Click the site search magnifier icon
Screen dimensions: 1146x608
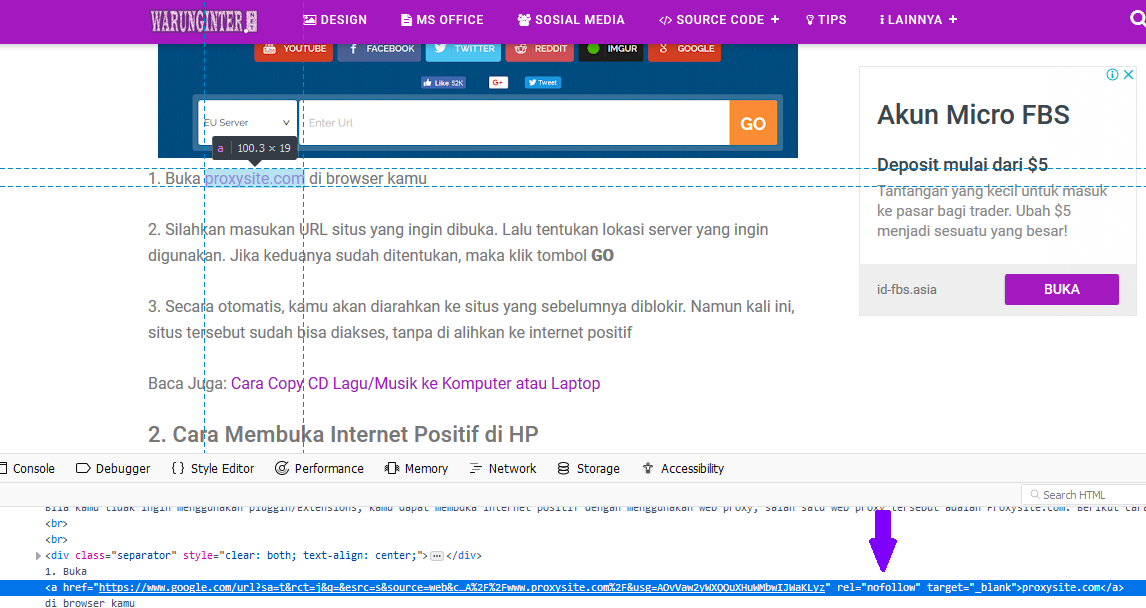1137,19
